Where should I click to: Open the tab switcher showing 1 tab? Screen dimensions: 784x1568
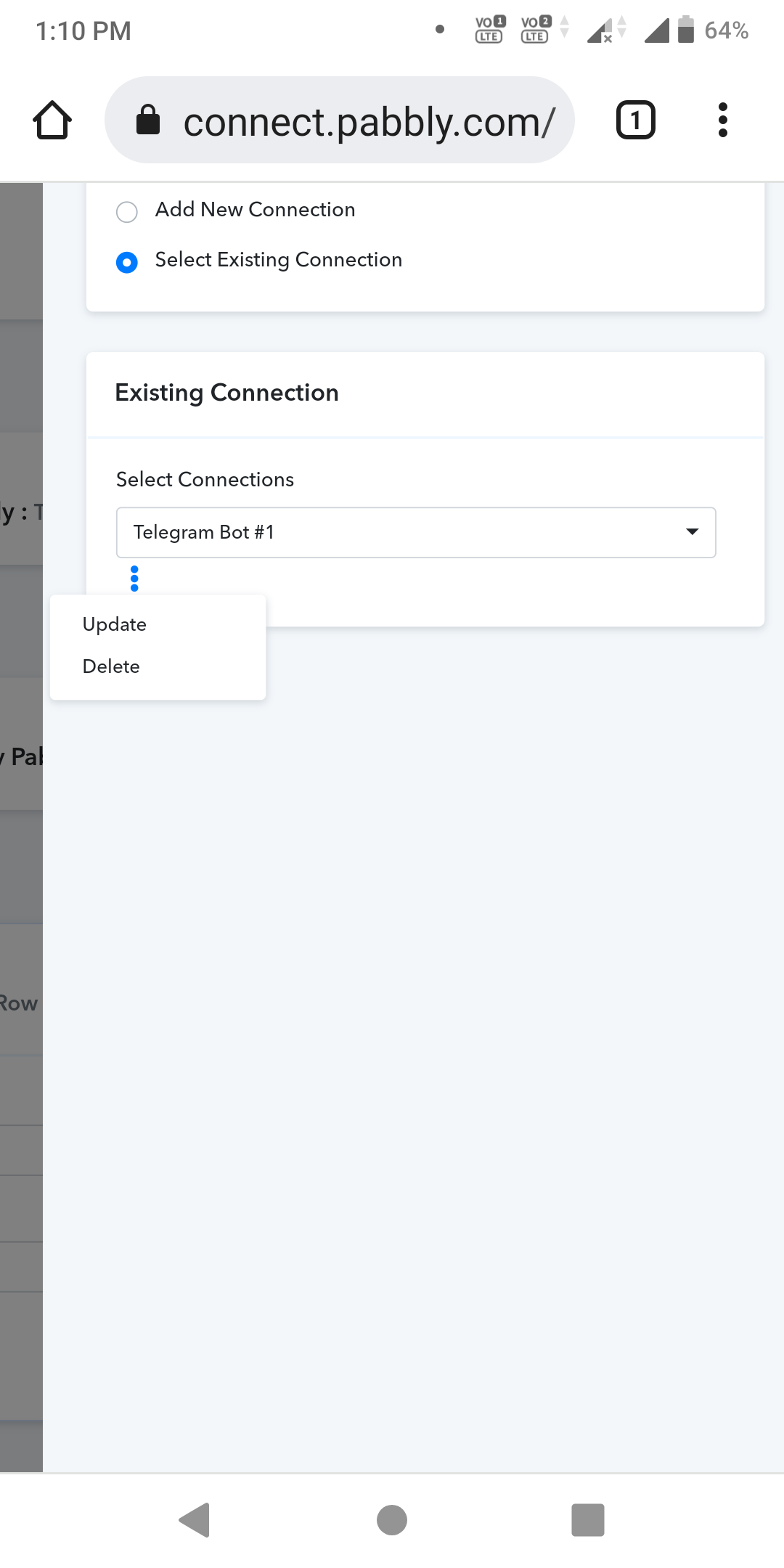click(x=635, y=120)
